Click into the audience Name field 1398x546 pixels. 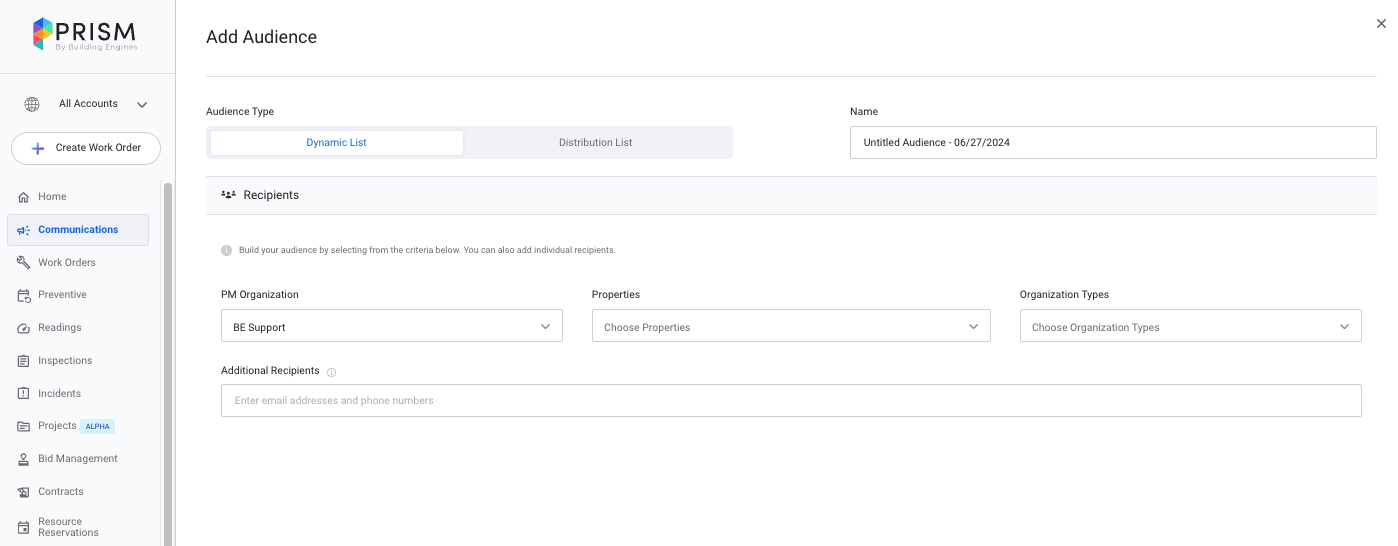1112,143
